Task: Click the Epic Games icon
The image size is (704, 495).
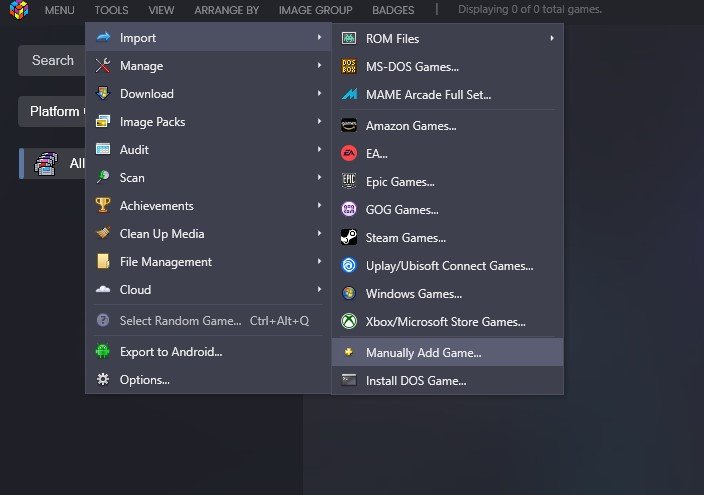Action: [348, 182]
